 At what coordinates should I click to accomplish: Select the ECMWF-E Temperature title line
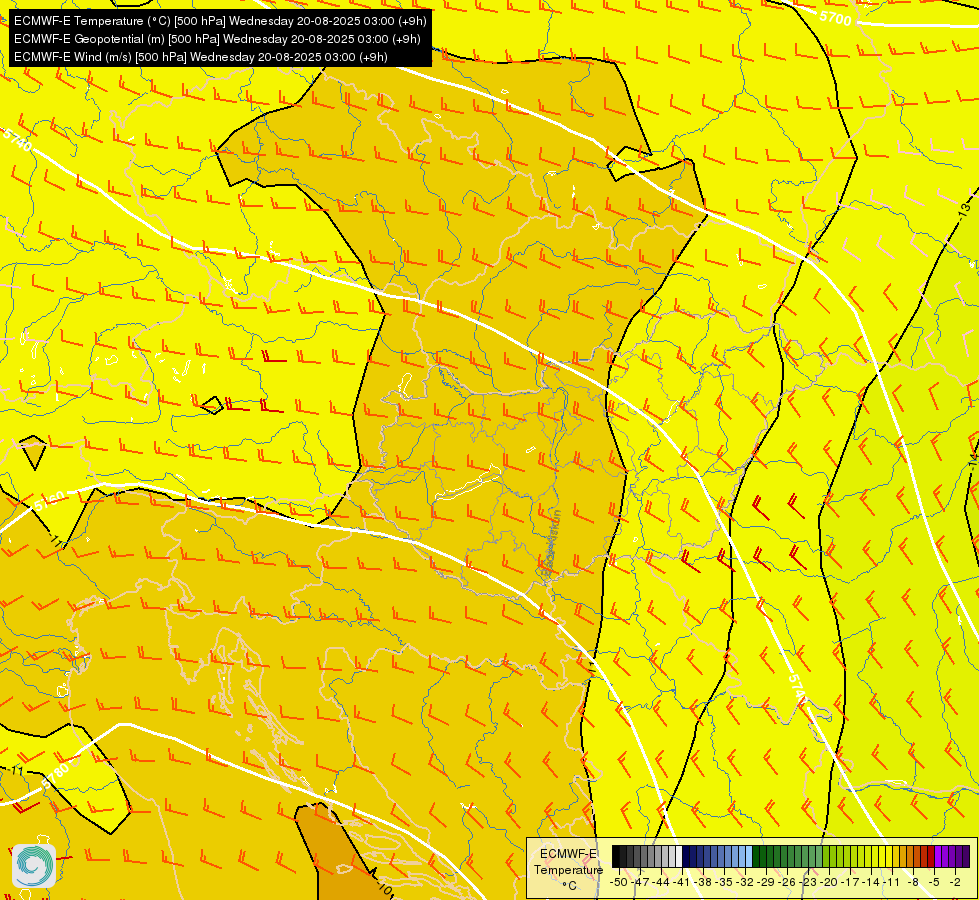pyautogui.click(x=220, y=21)
